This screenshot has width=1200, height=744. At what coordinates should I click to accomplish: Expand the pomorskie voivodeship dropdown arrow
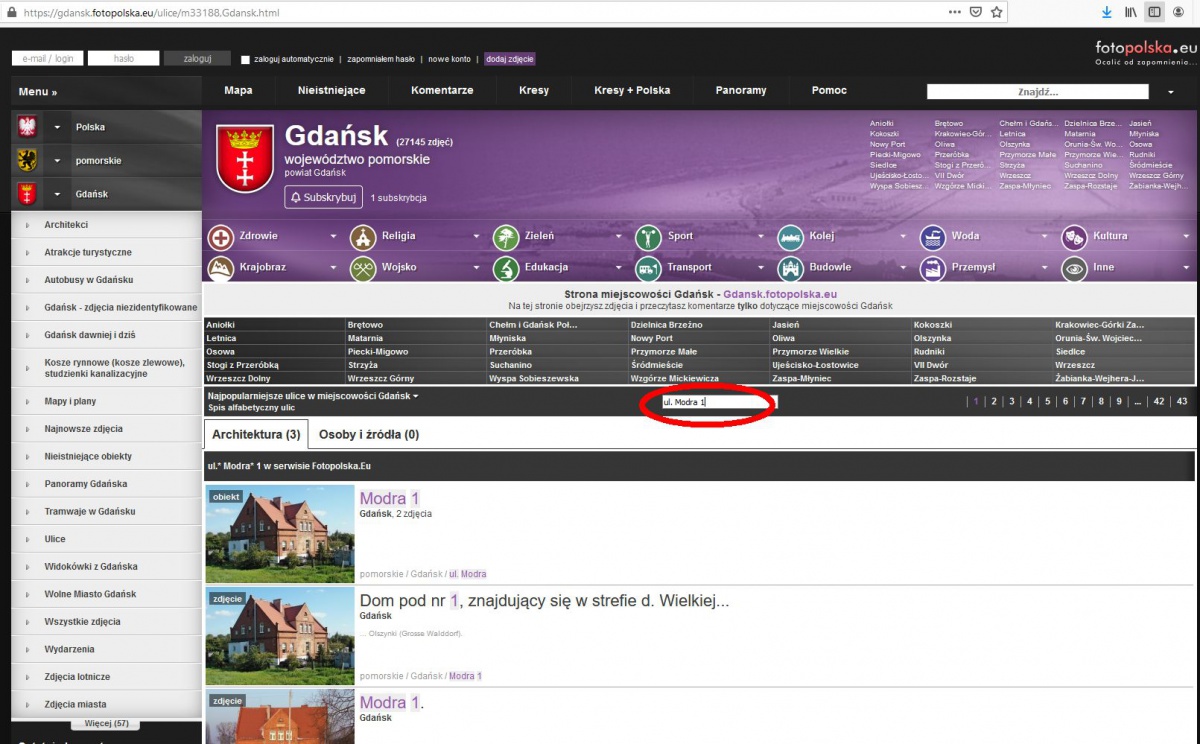pos(57,161)
